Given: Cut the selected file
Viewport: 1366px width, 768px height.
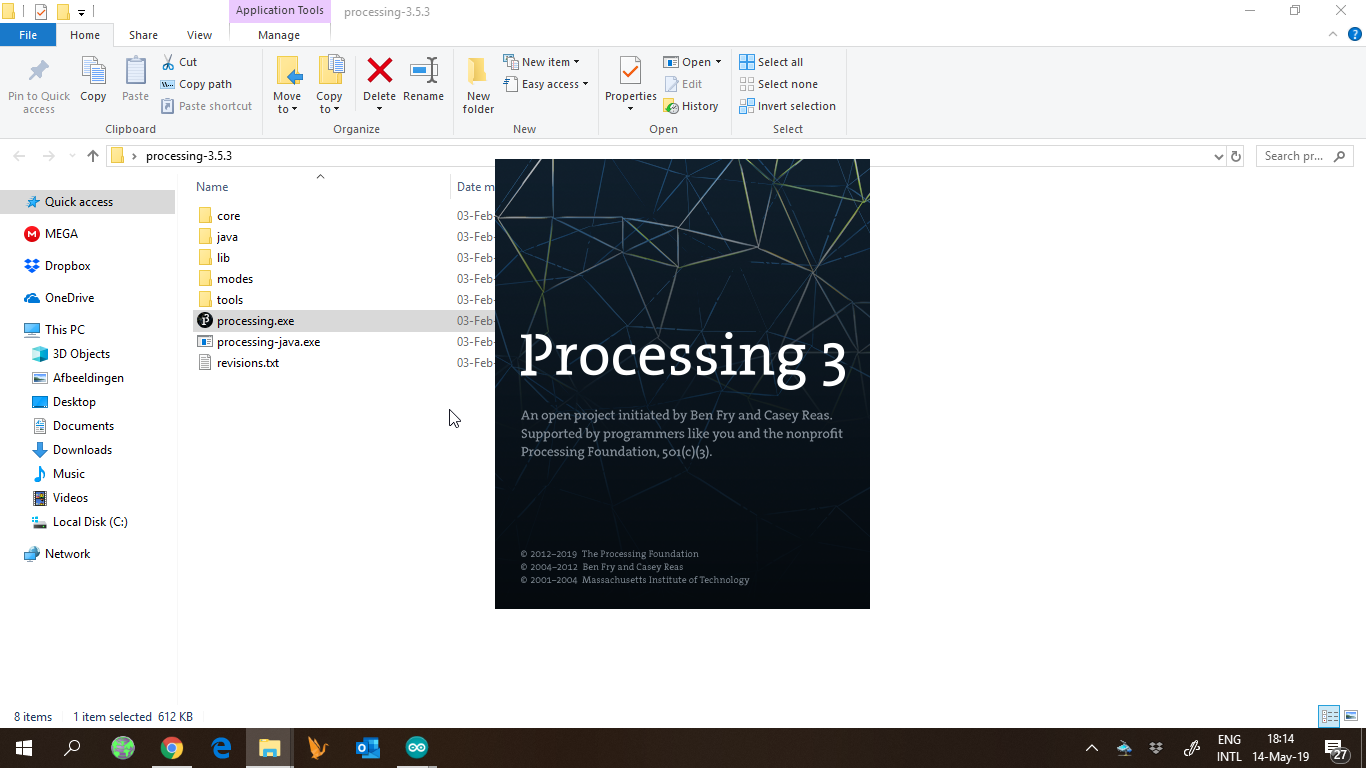Looking at the screenshot, I should pyautogui.click(x=179, y=62).
